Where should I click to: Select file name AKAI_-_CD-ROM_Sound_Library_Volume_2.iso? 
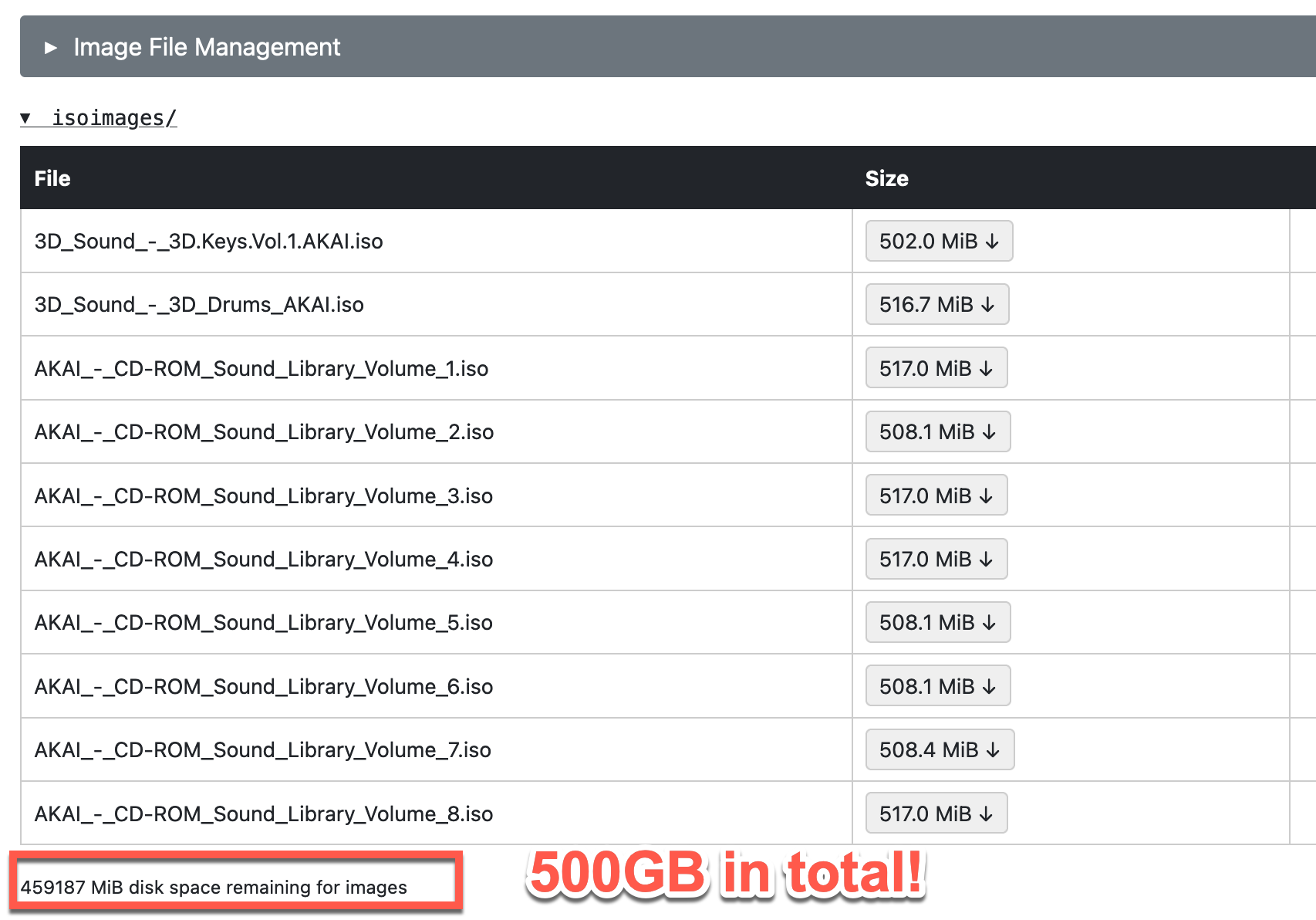pos(264,432)
